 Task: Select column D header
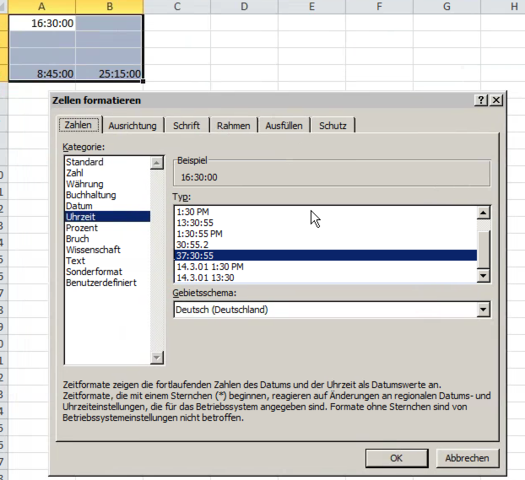(244, 6)
